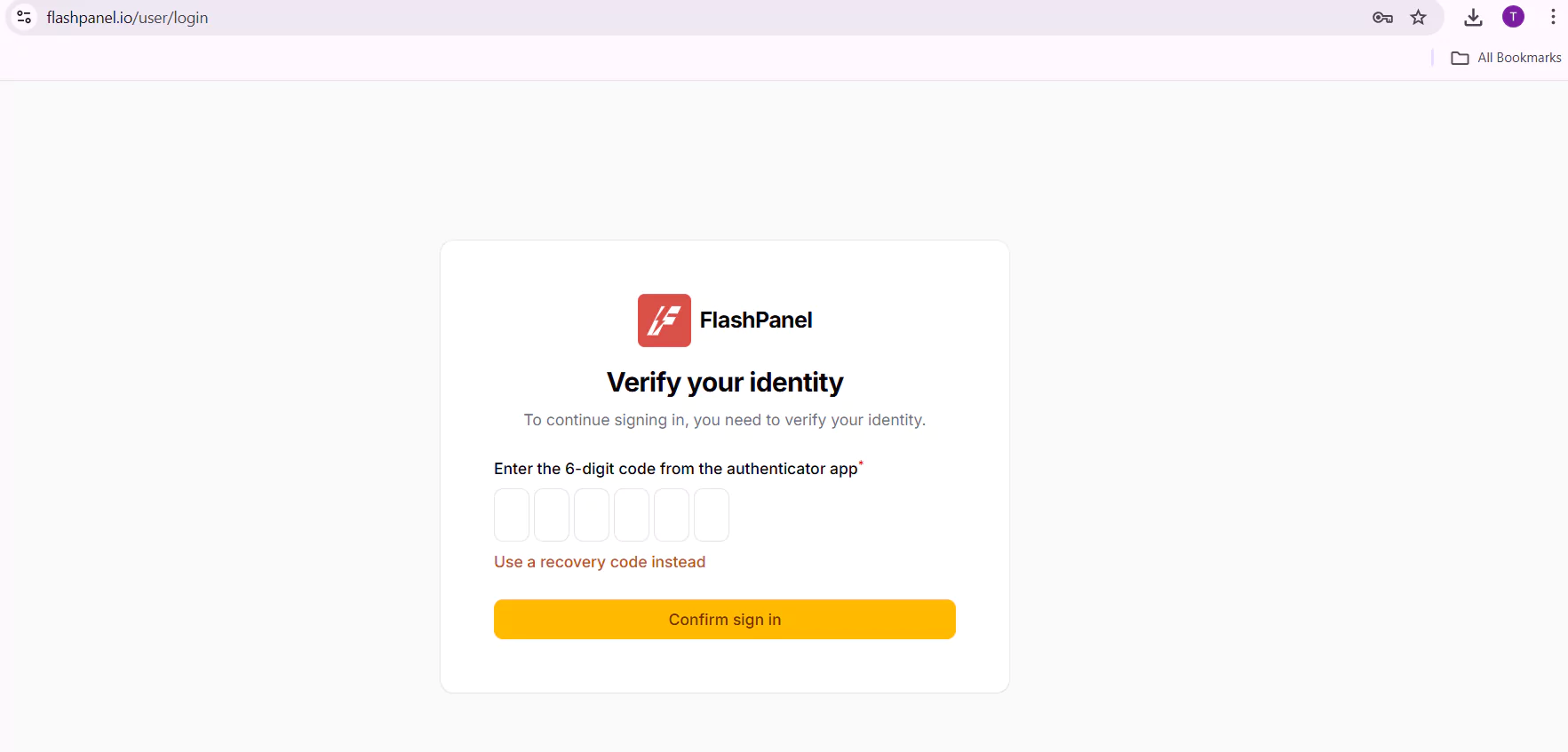Screen dimensions: 1568x752
Task: Click the first code digit box
Action: pos(512,515)
